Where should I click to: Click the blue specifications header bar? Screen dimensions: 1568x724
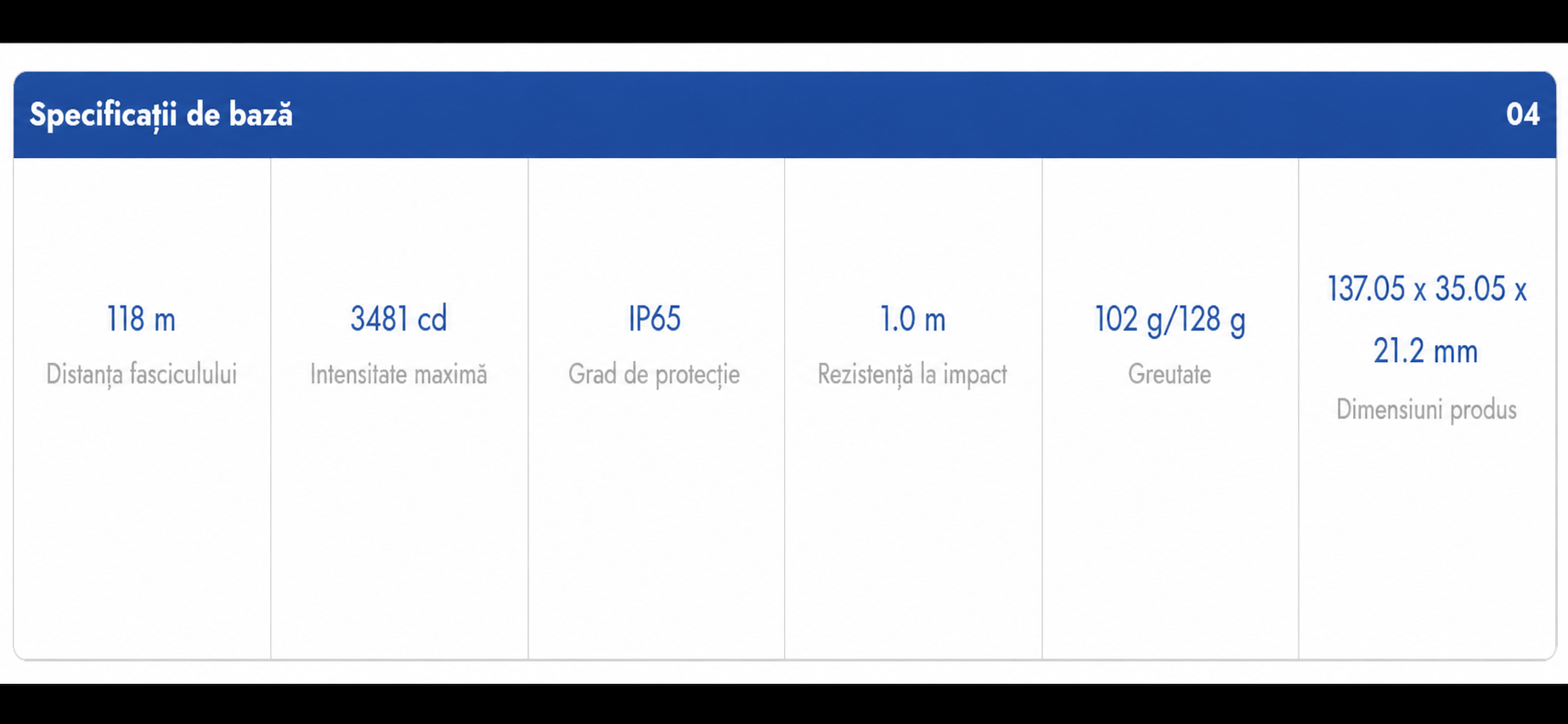point(785,115)
